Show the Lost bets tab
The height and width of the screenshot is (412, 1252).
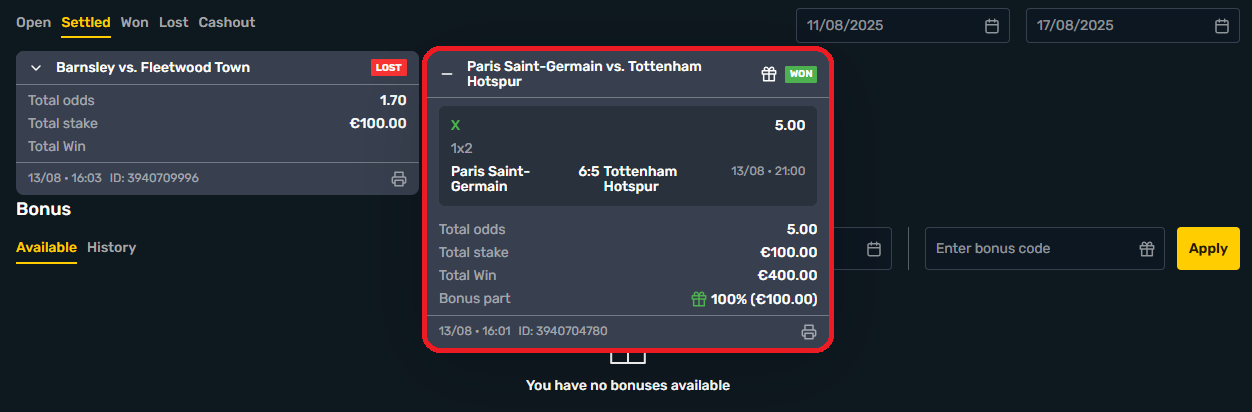click(174, 22)
